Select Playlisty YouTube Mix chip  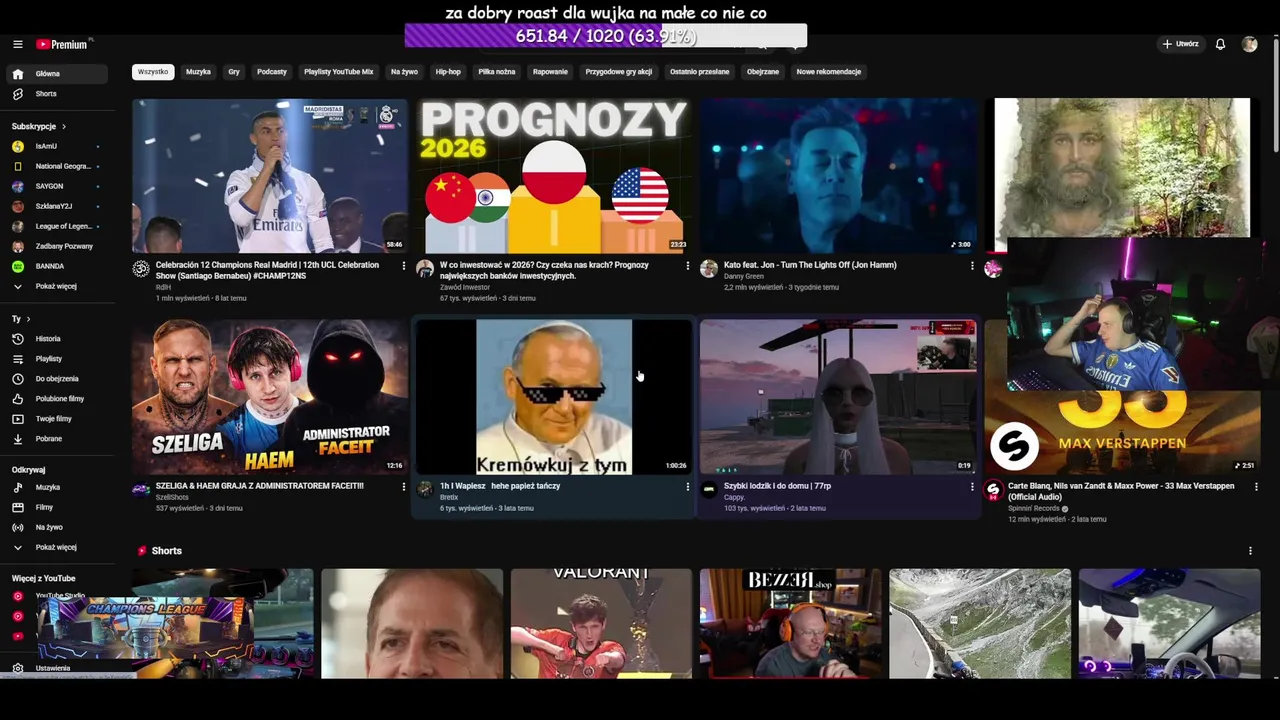[338, 72]
